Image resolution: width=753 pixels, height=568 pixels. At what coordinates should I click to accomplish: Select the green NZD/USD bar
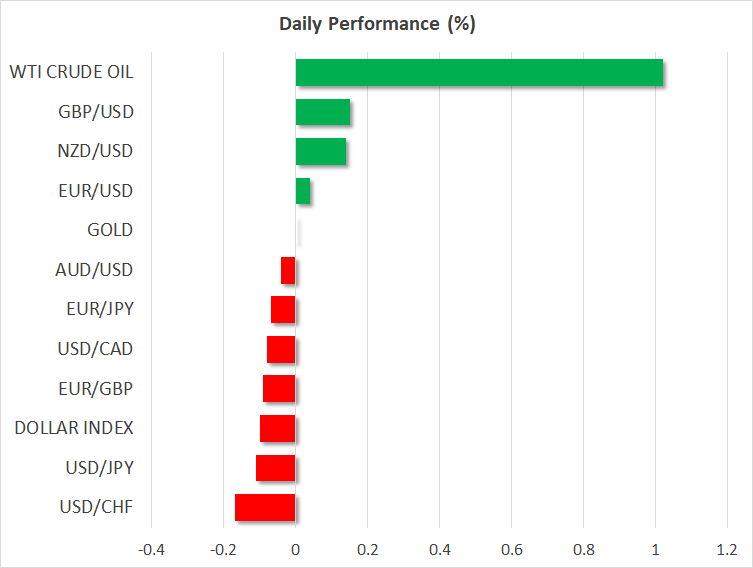[321, 152]
